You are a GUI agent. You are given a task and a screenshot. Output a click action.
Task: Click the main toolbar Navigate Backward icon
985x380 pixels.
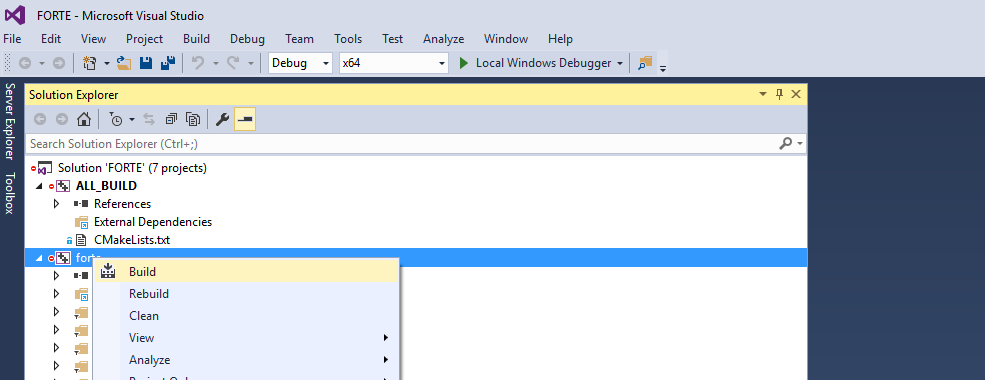pyautogui.click(x=25, y=63)
